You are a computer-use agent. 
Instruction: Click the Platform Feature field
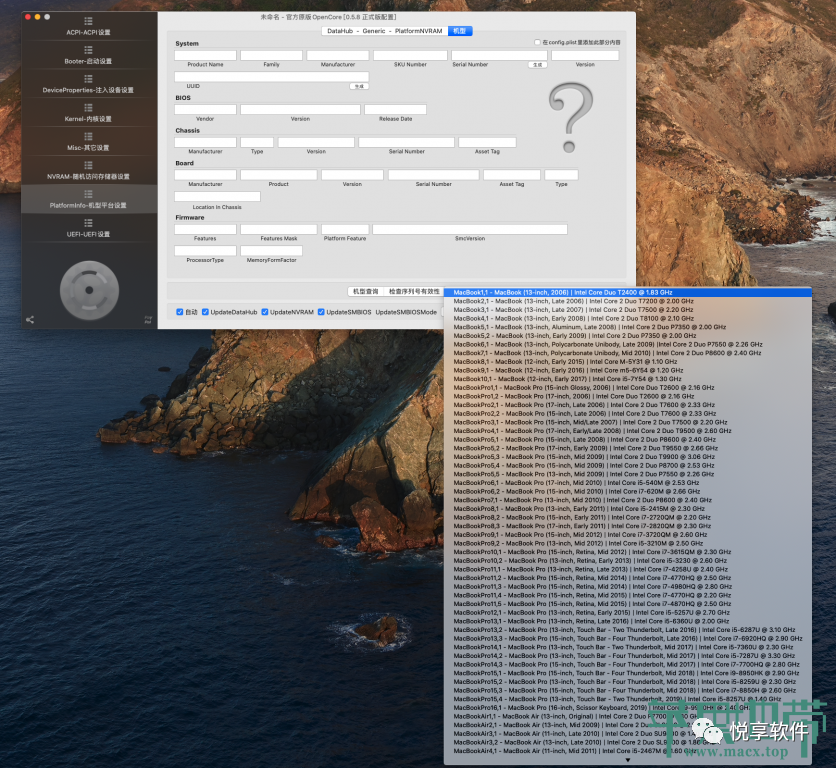(x=345, y=229)
